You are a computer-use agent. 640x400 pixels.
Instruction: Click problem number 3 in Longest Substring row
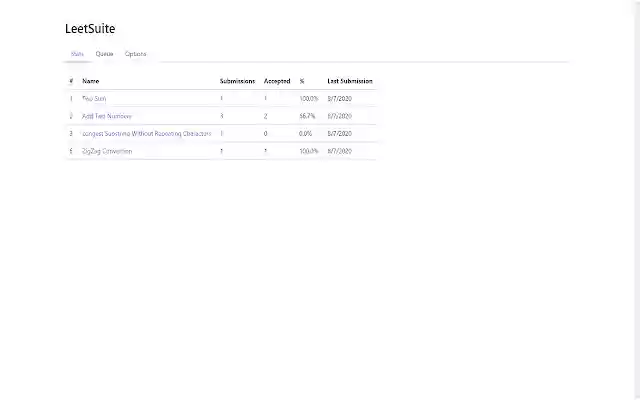(x=71, y=134)
